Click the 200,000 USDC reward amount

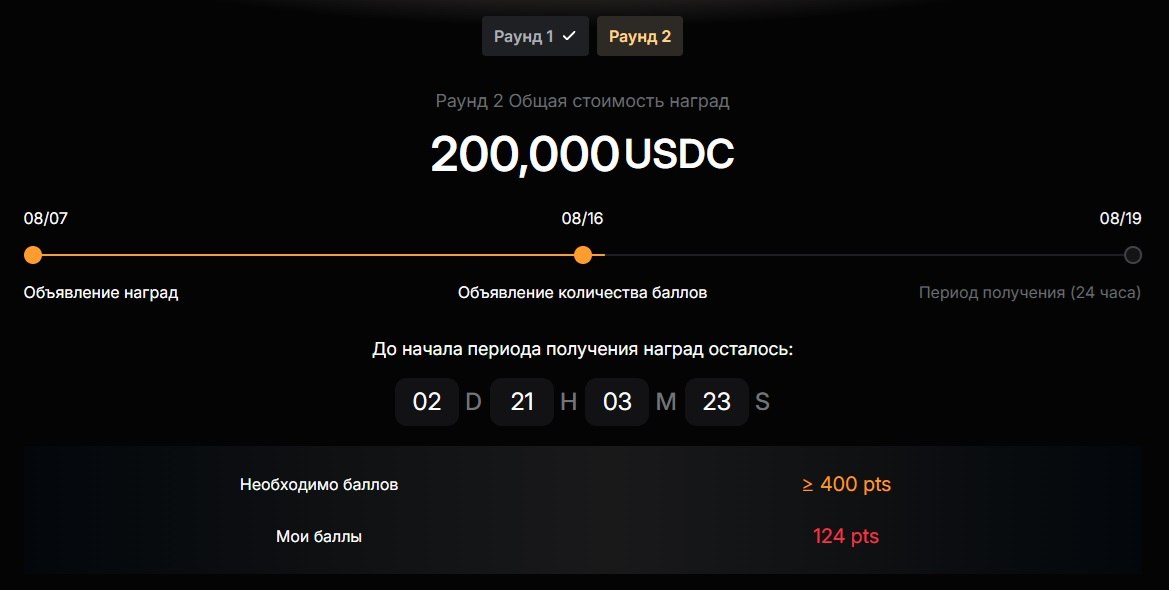pos(582,154)
